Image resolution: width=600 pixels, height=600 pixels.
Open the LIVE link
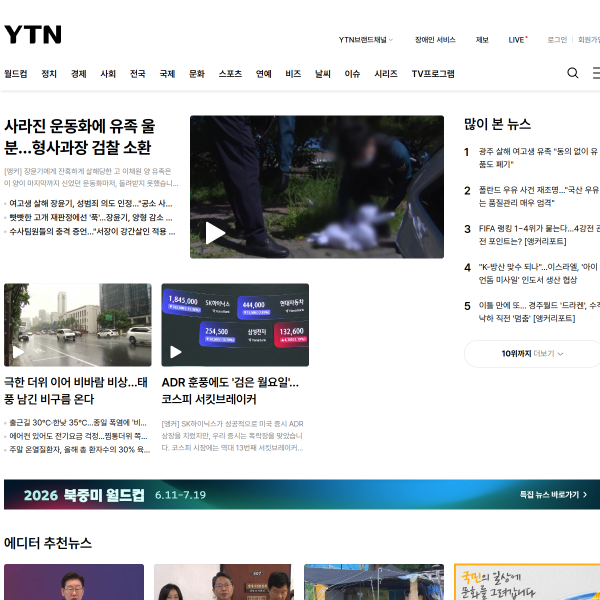click(517, 40)
